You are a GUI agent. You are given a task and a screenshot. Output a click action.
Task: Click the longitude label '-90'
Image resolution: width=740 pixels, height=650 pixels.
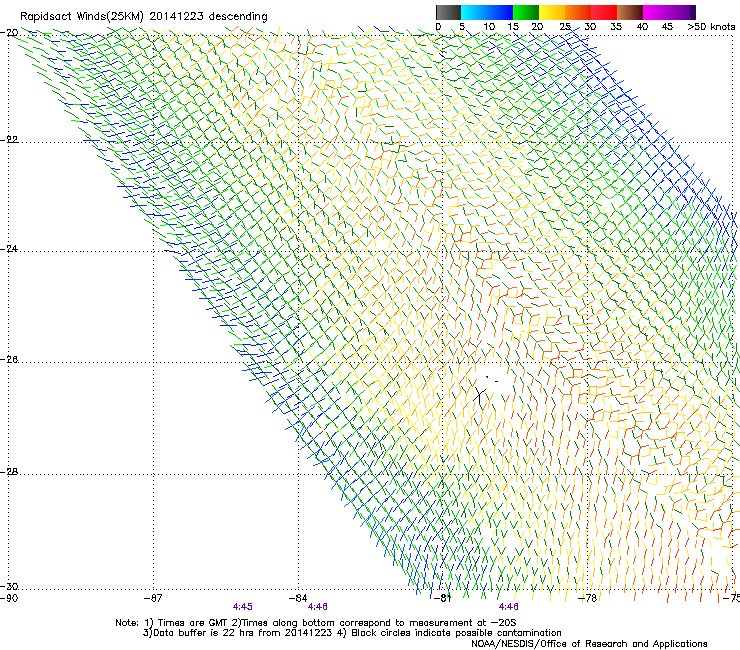pyautogui.click(x=9, y=598)
